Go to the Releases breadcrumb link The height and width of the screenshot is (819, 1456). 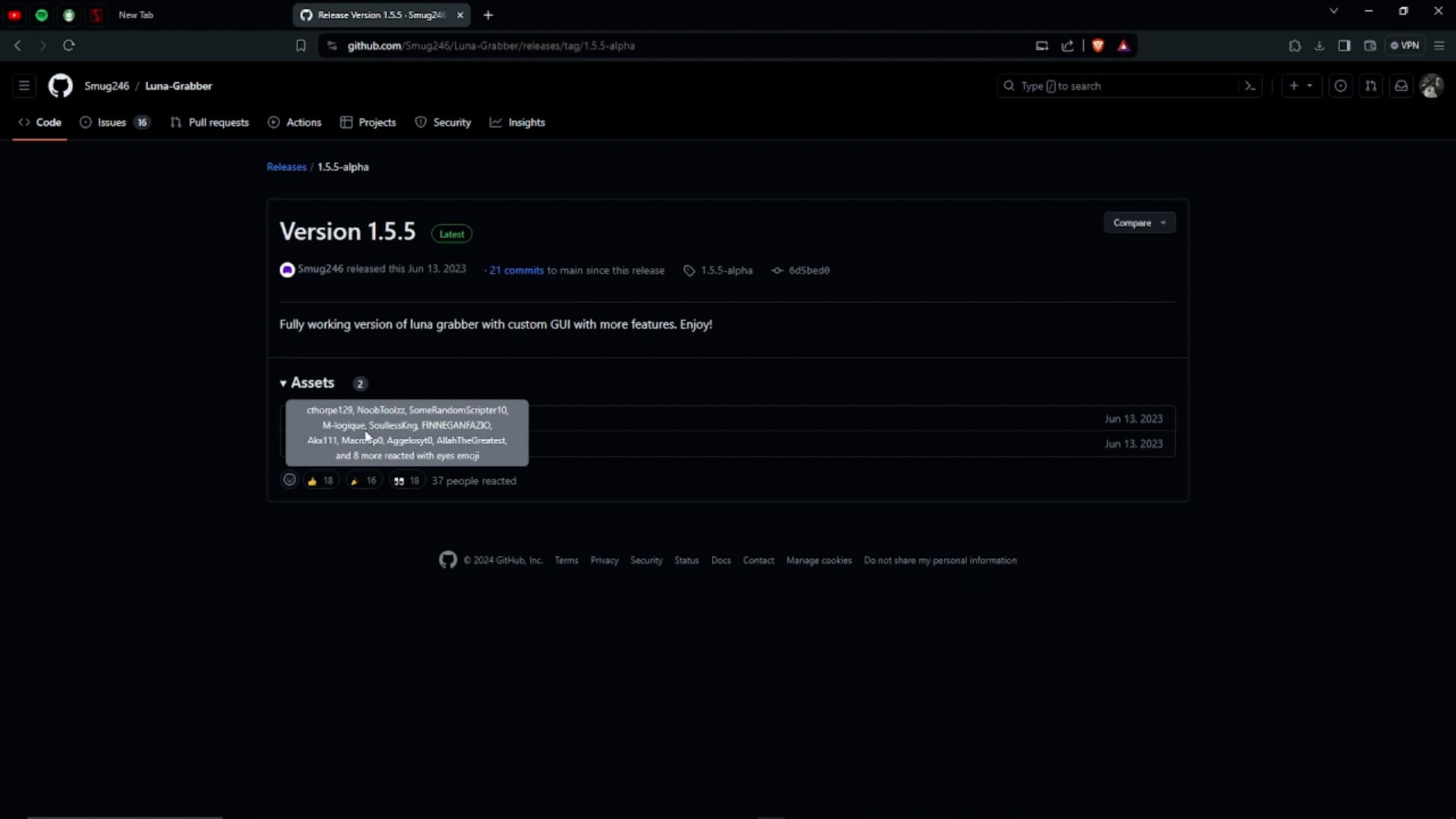tap(287, 167)
